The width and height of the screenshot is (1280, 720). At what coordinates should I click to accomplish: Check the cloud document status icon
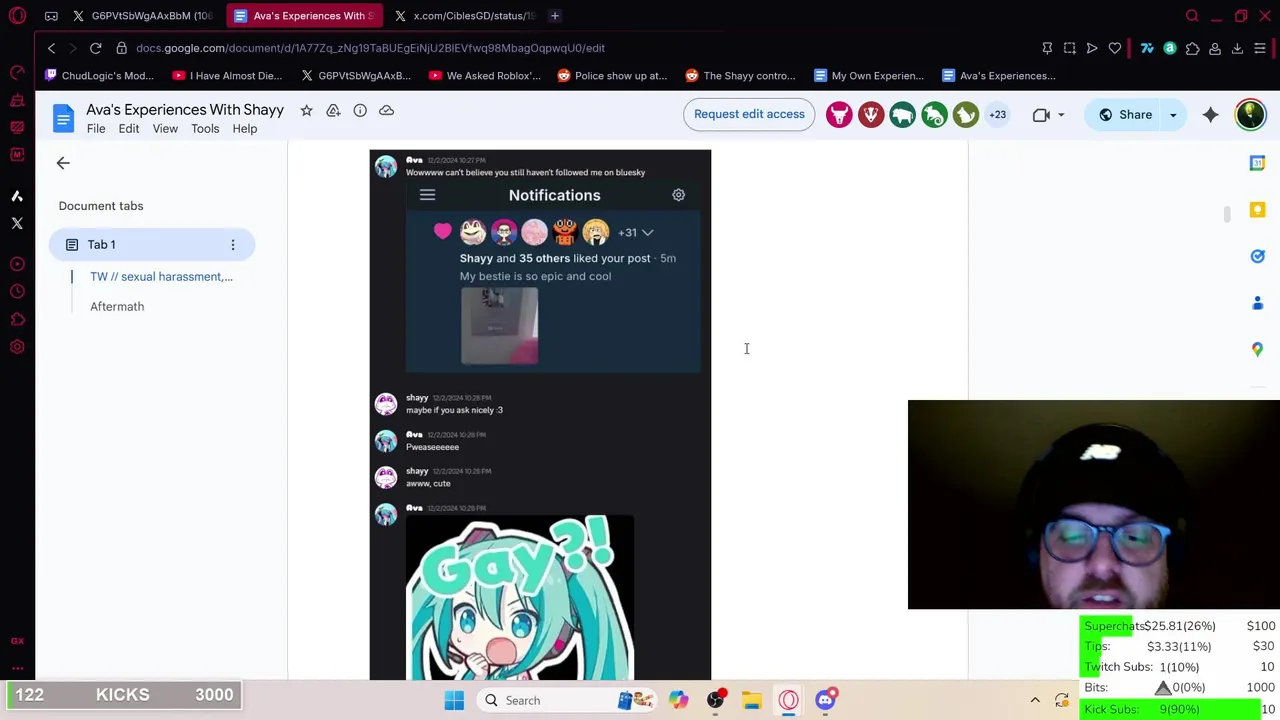[386, 110]
